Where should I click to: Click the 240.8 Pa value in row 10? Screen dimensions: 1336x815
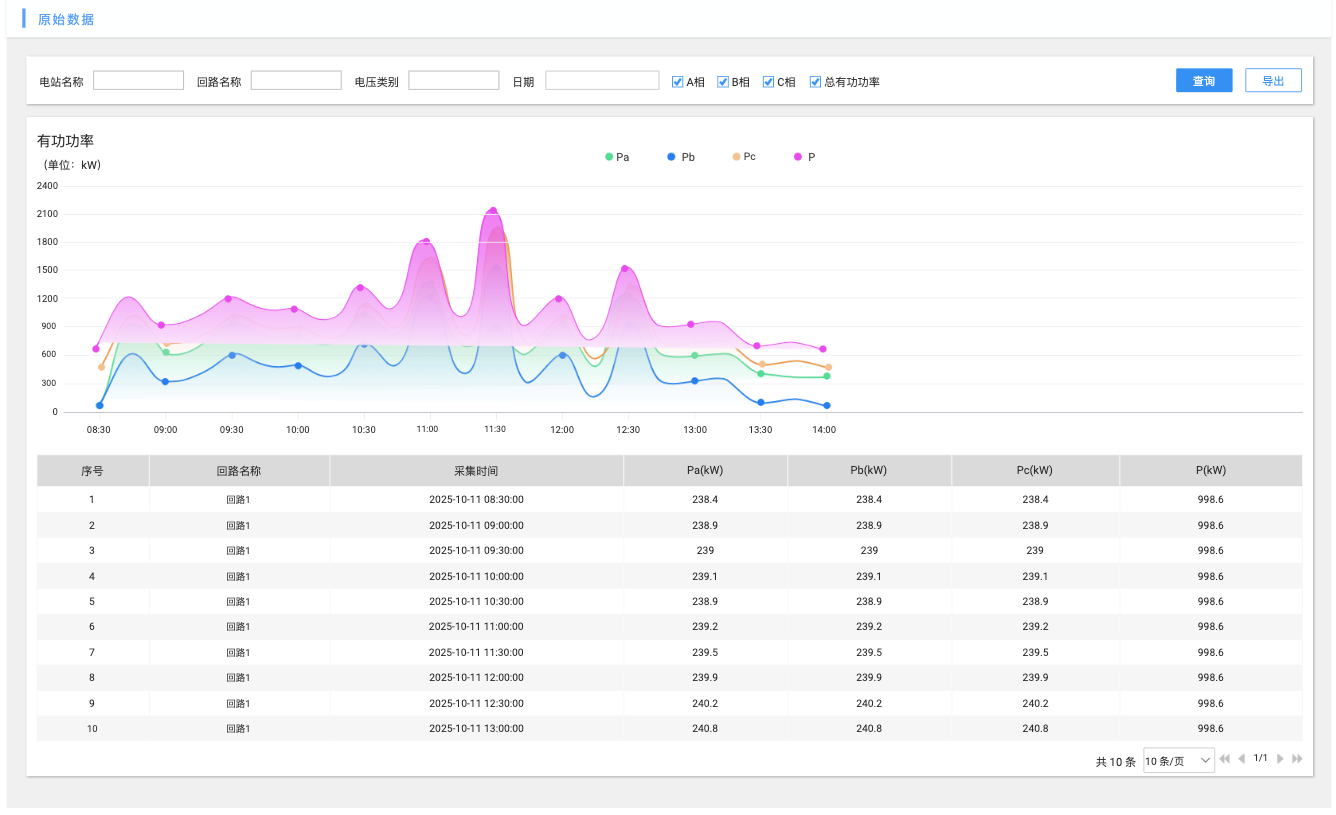click(705, 729)
